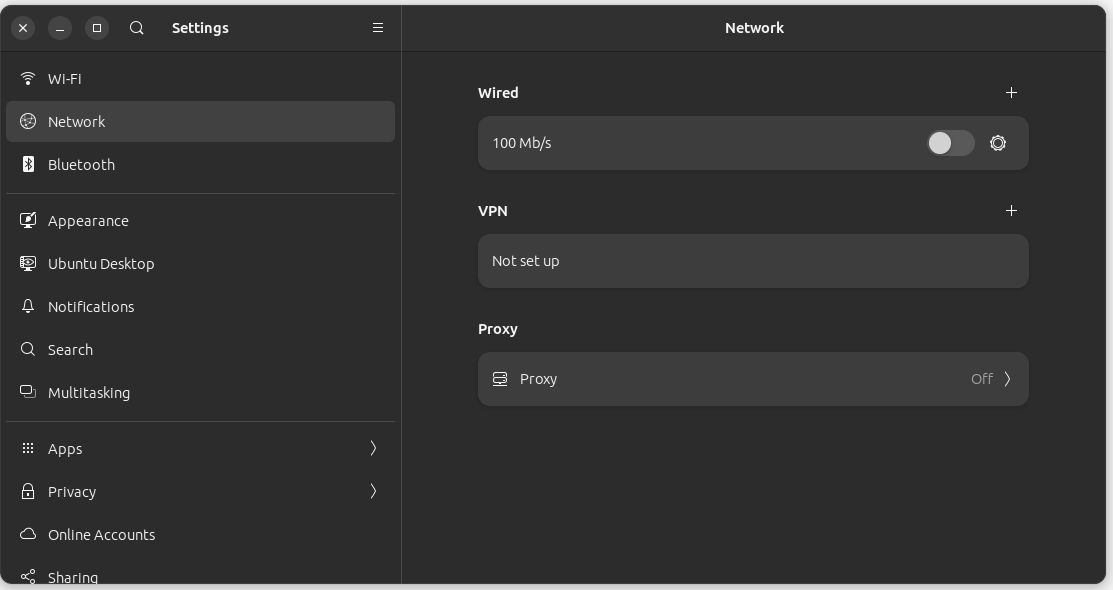Toggle the wired 100 Mb/s connection switch
The image size is (1113, 590).
[950, 143]
